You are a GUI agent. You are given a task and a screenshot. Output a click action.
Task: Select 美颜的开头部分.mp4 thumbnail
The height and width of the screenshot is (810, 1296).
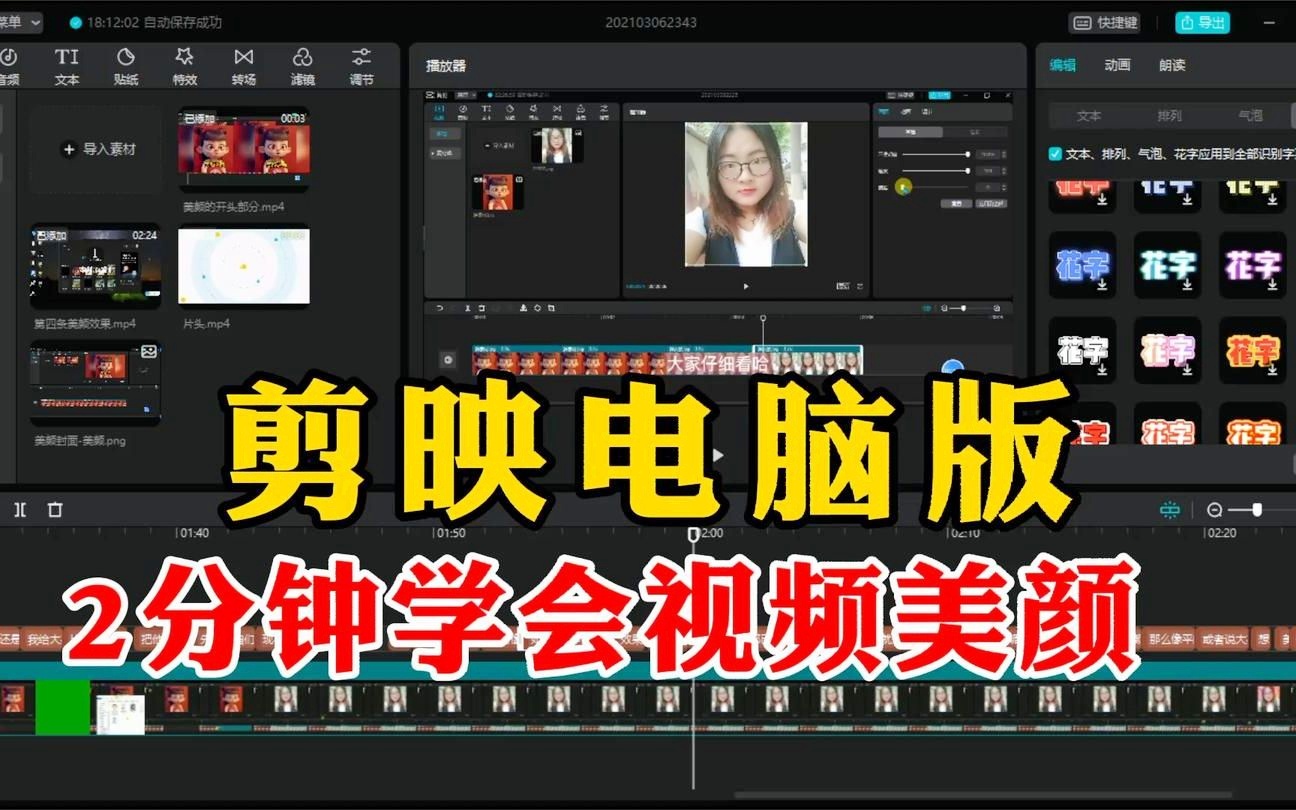pos(244,149)
